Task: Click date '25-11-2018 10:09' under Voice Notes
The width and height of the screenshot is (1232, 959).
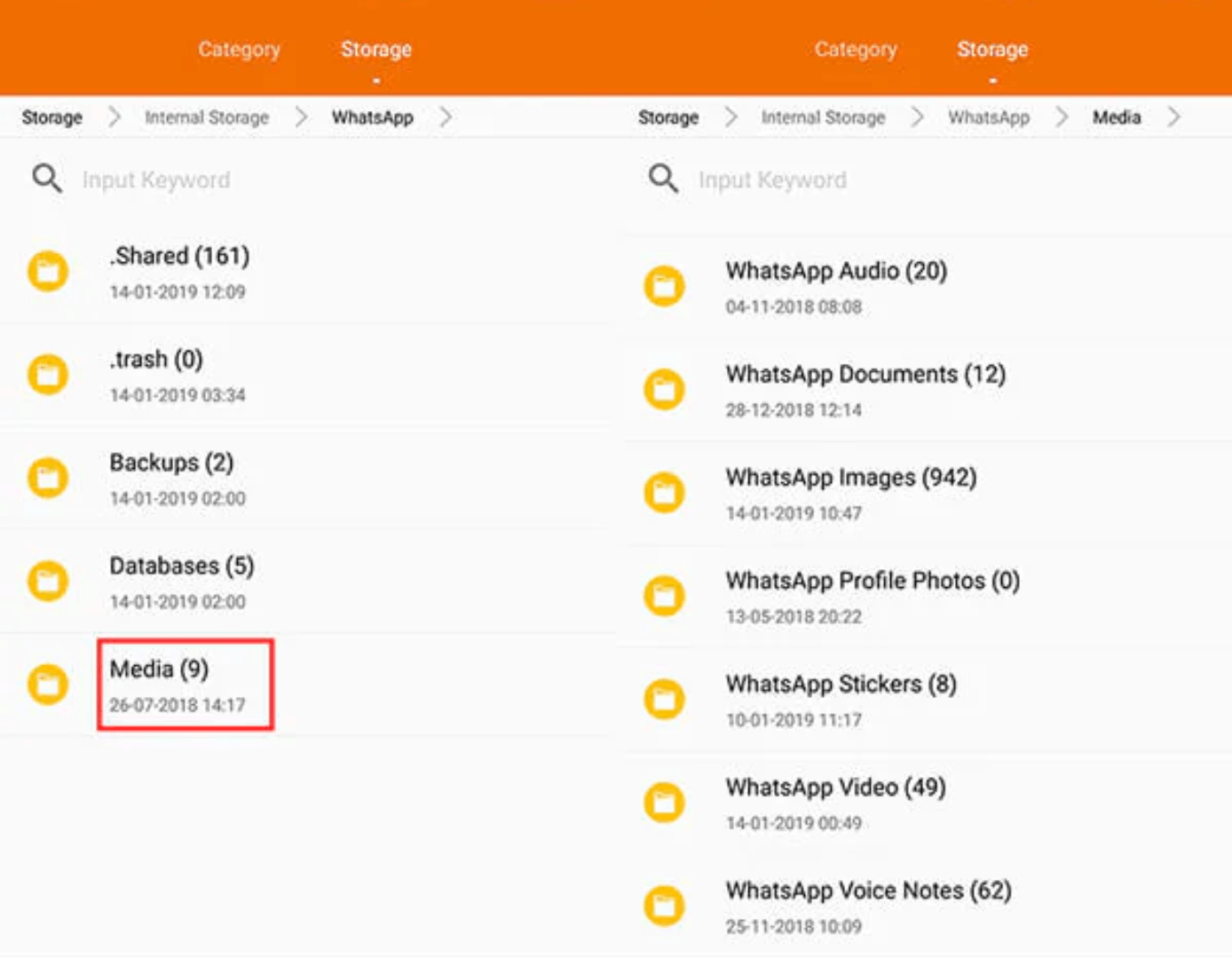Action: 794,927
